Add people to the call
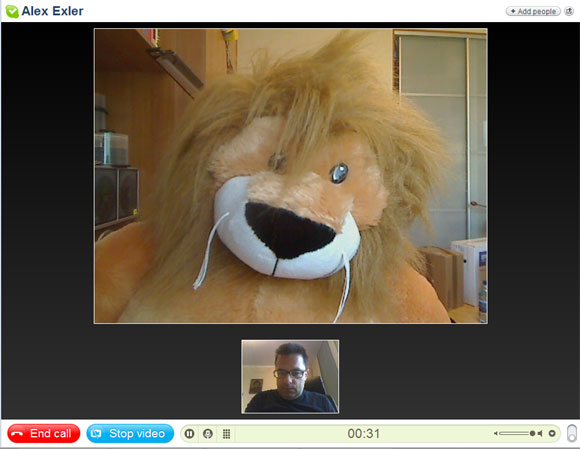Viewport: 580px width, 449px height. coord(533,11)
